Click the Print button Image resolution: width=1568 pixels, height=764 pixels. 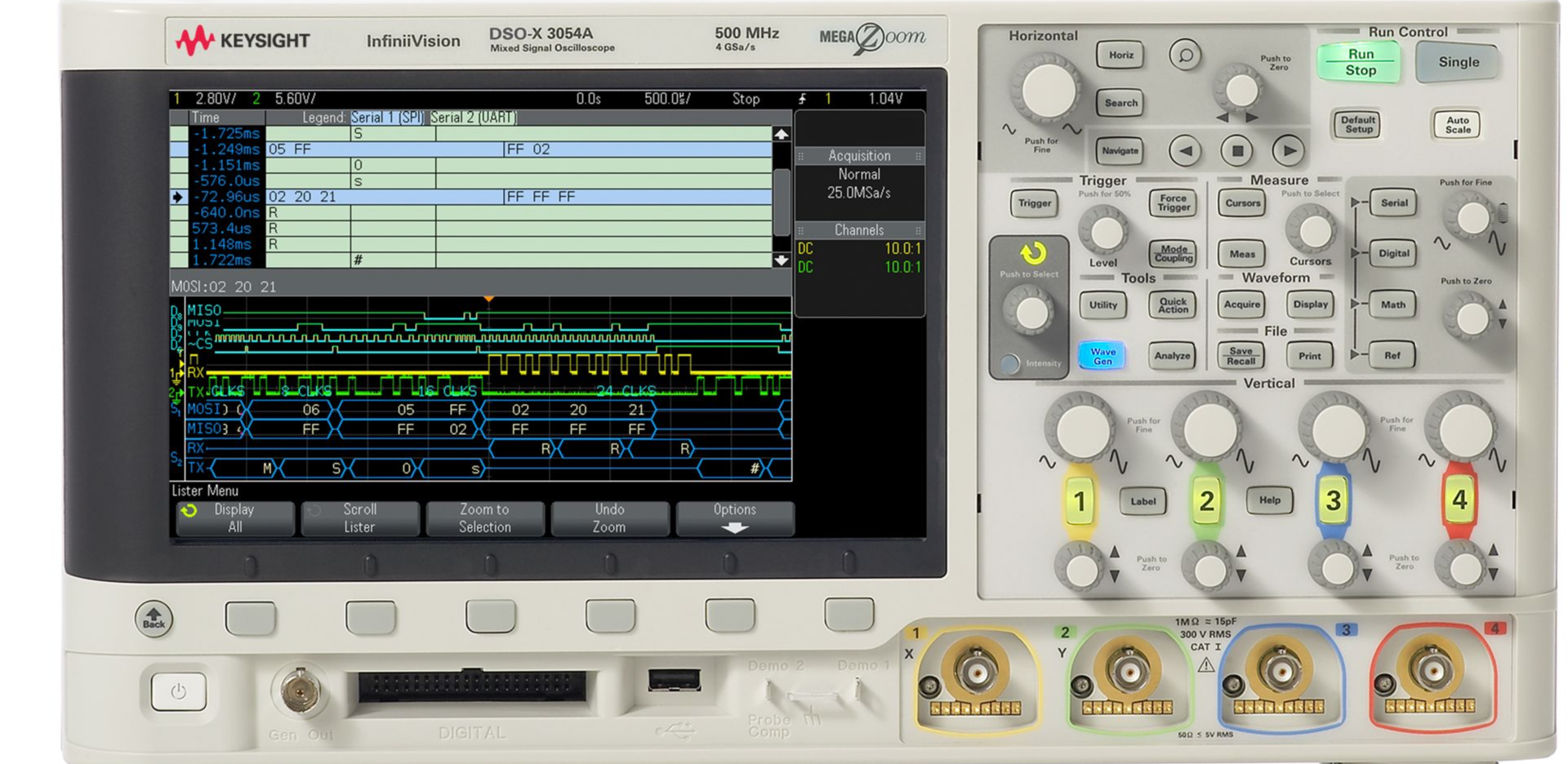(1309, 355)
